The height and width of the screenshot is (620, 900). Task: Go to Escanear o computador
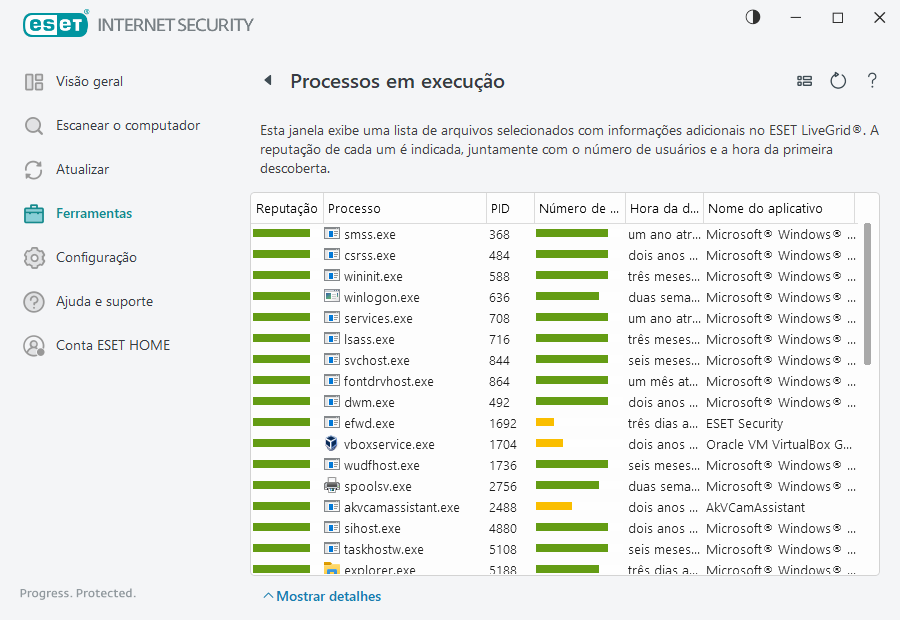click(x=127, y=126)
